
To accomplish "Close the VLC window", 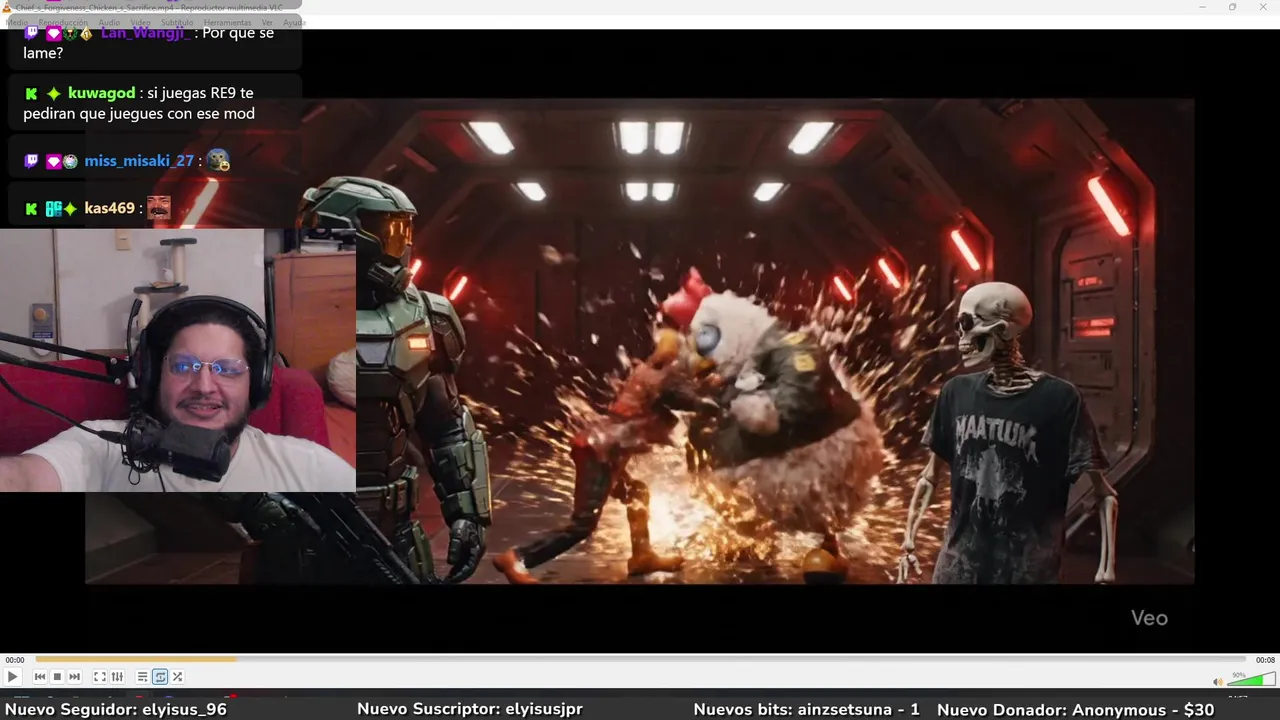I will [1262, 7].
